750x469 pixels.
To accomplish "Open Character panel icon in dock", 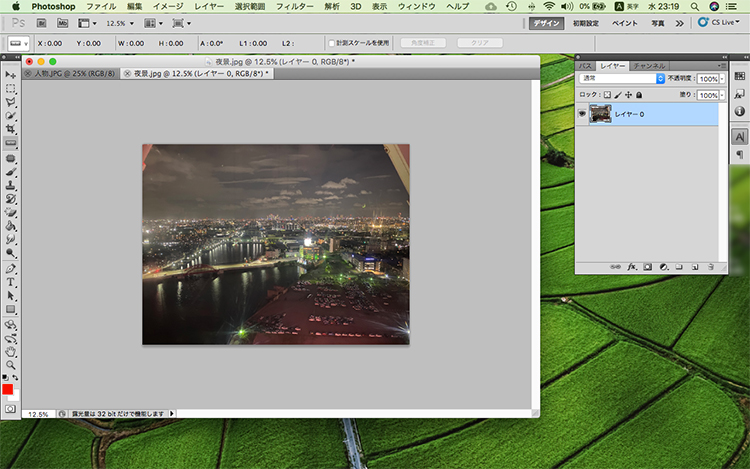I will coord(739,137).
